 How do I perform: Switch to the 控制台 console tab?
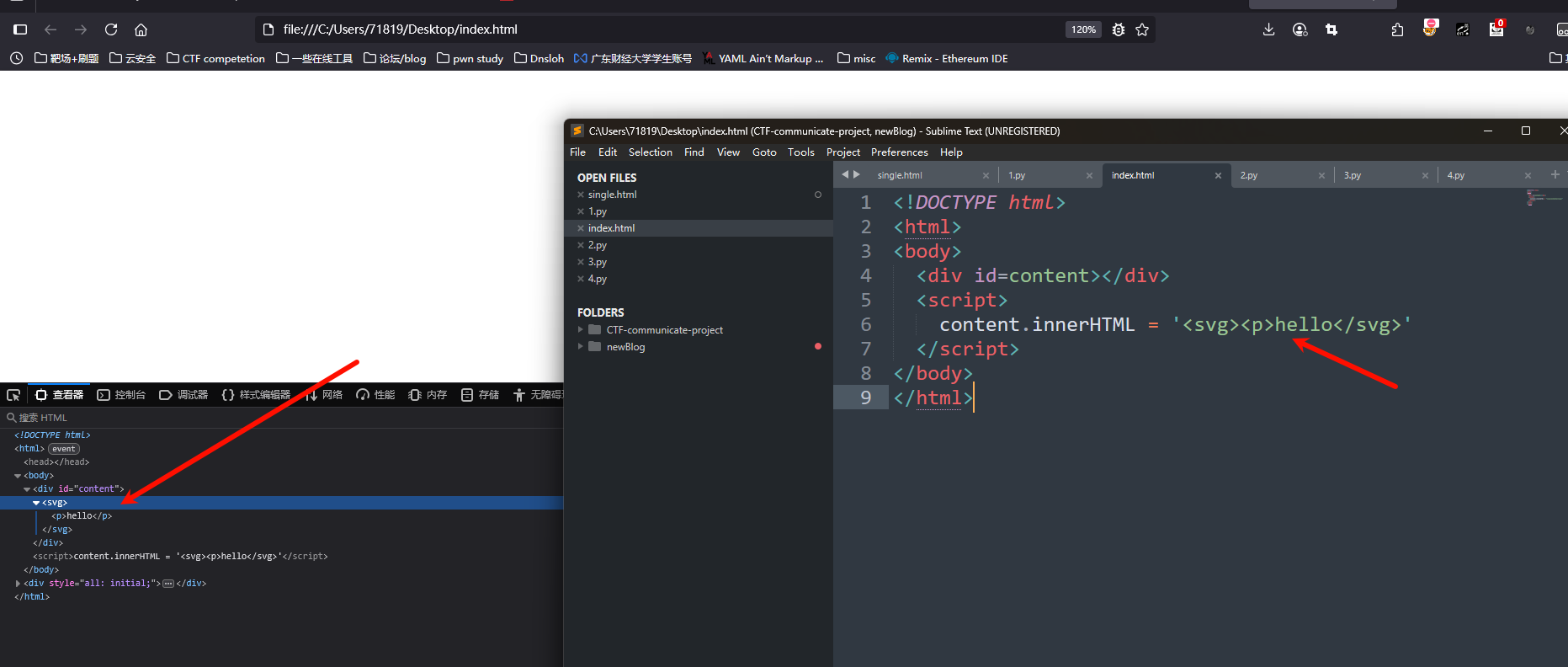(x=121, y=395)
